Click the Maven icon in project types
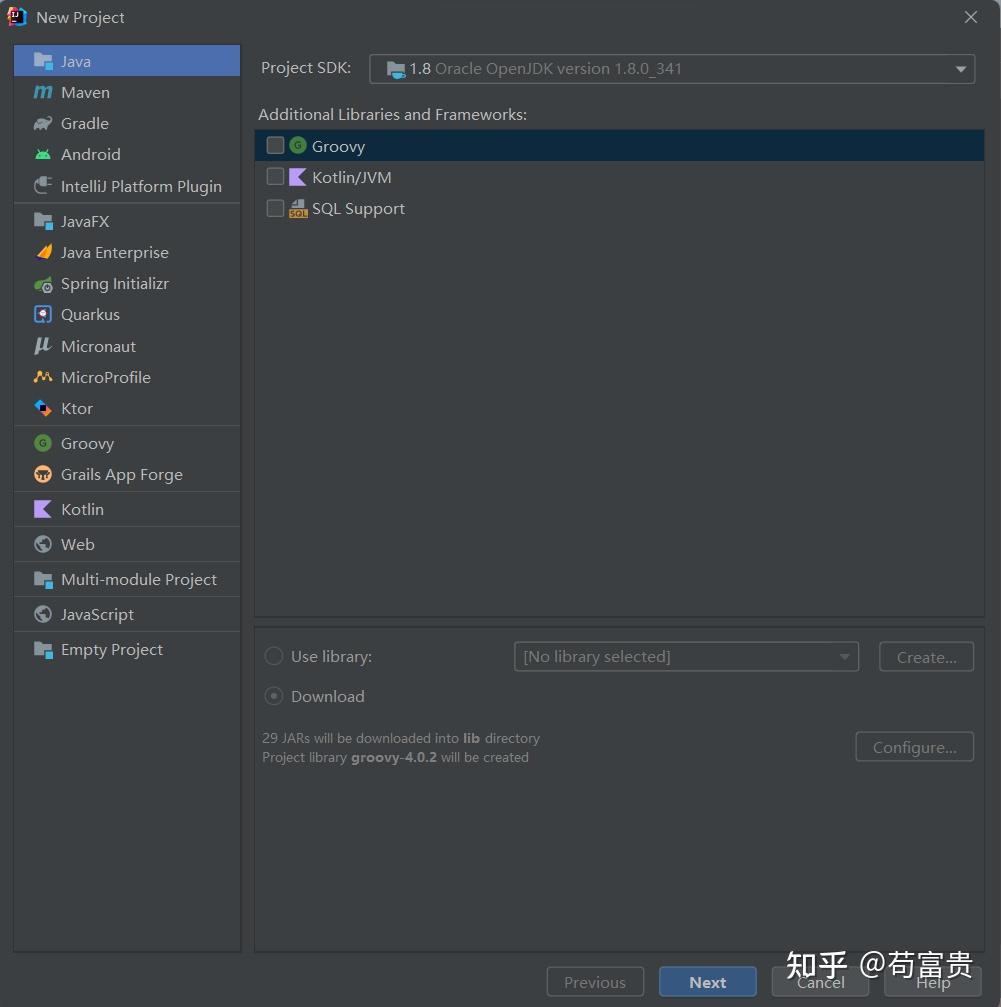Screen dimensions: 1001x1007 pos(43,92)
